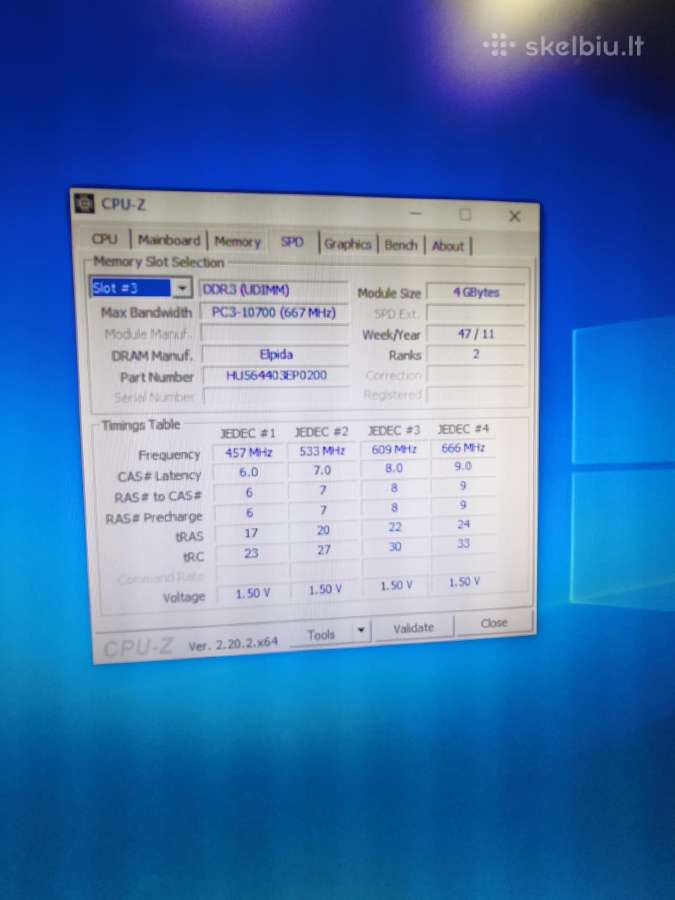Open the Mainboard tab

point(169,240)
